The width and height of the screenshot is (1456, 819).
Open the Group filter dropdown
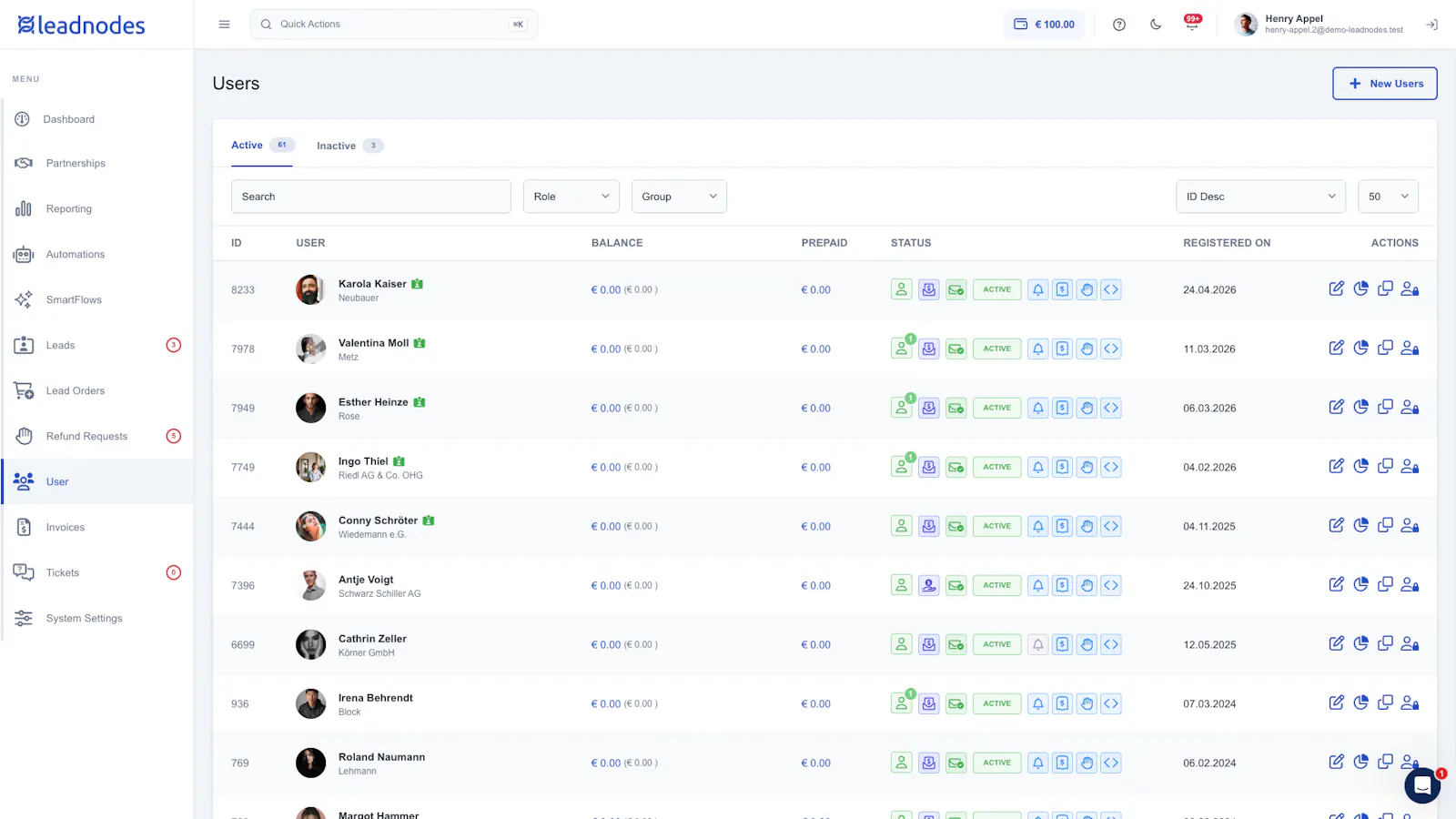click(x=679, y=197)
